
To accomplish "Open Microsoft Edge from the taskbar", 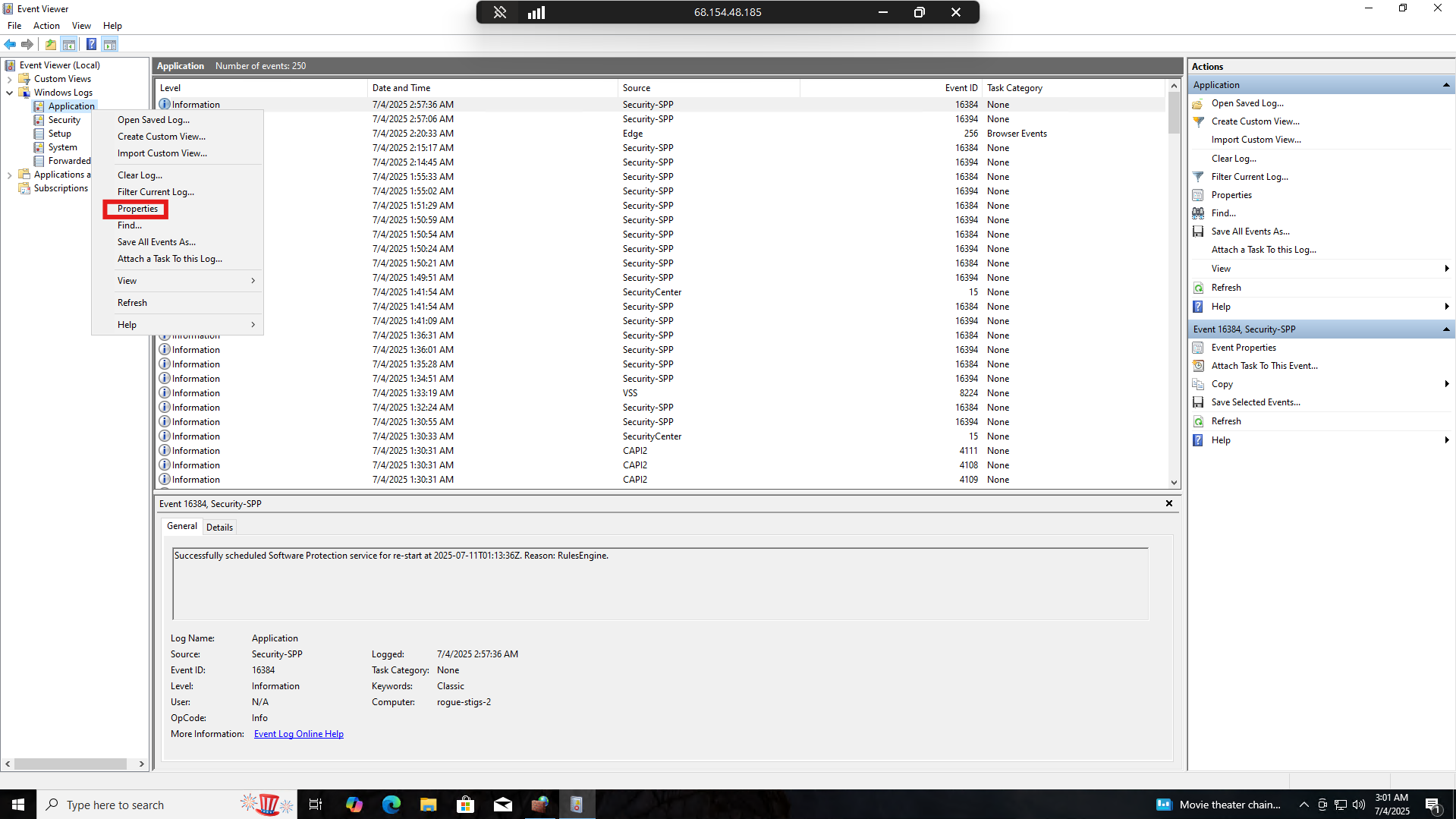I will (391, 805).
